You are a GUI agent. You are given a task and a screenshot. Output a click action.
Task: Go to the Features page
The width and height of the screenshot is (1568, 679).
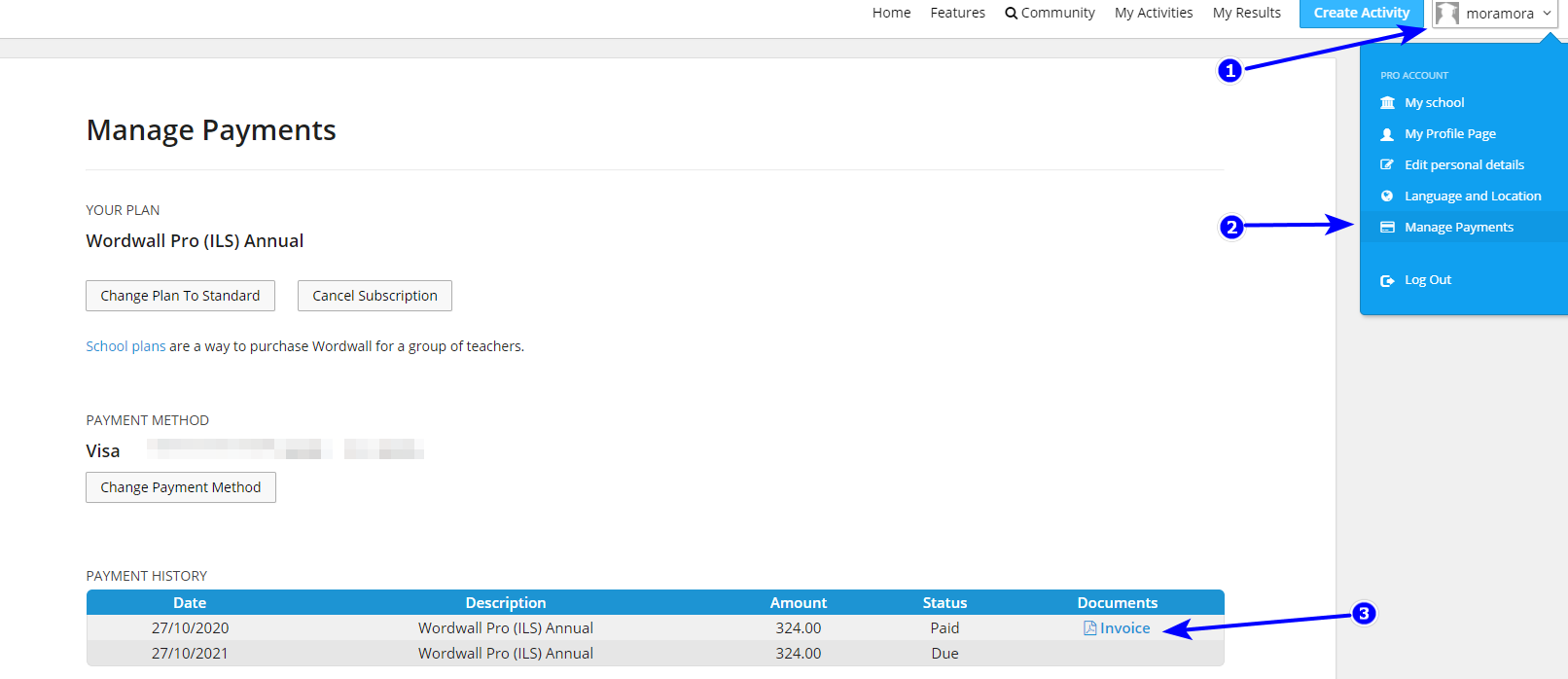pyautogui.click(x=957, y=13)
